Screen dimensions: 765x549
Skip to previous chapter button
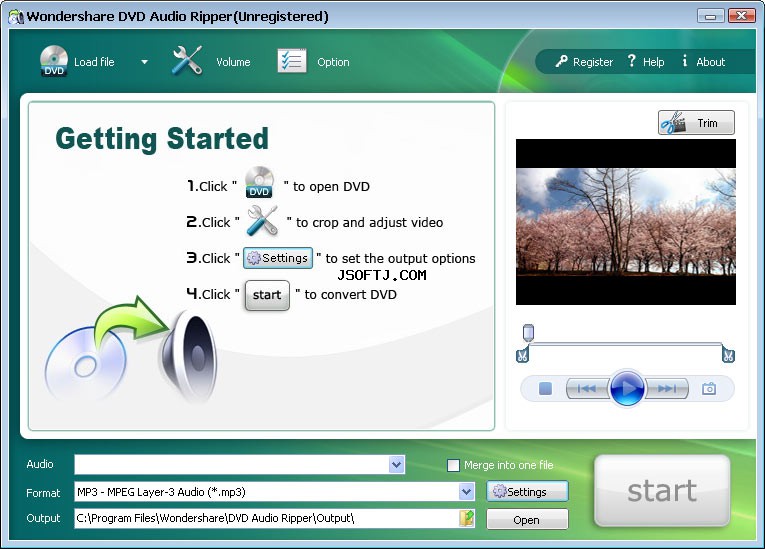[587, 388]
